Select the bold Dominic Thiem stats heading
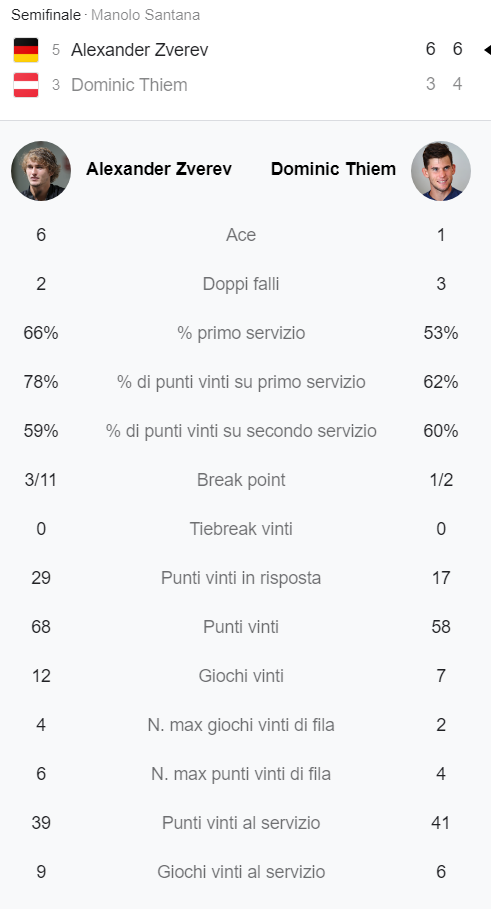The width and height of the screenshot is (491, 909). (x=333, y=169)
